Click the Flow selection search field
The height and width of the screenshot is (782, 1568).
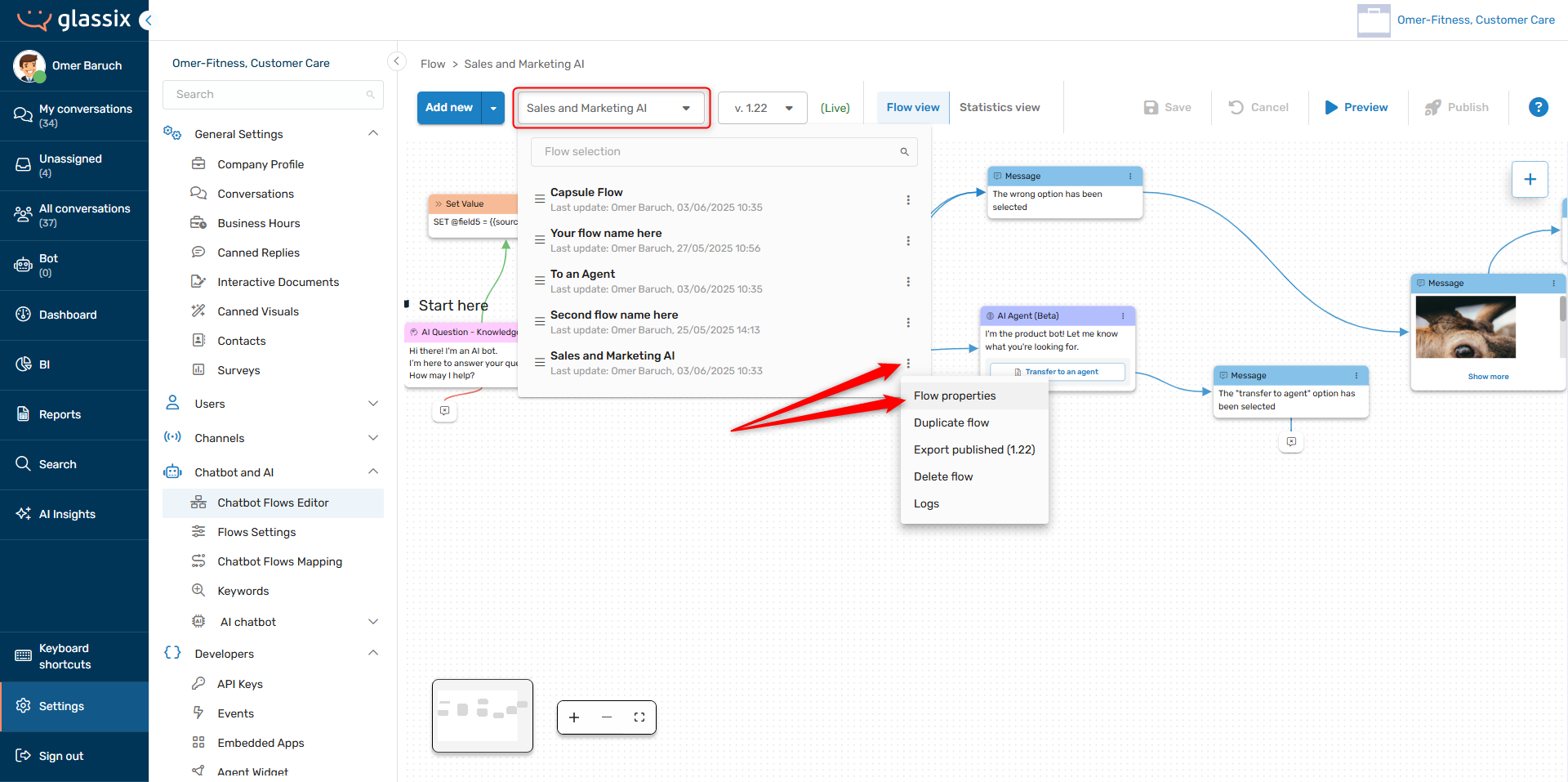coord(724,152)
